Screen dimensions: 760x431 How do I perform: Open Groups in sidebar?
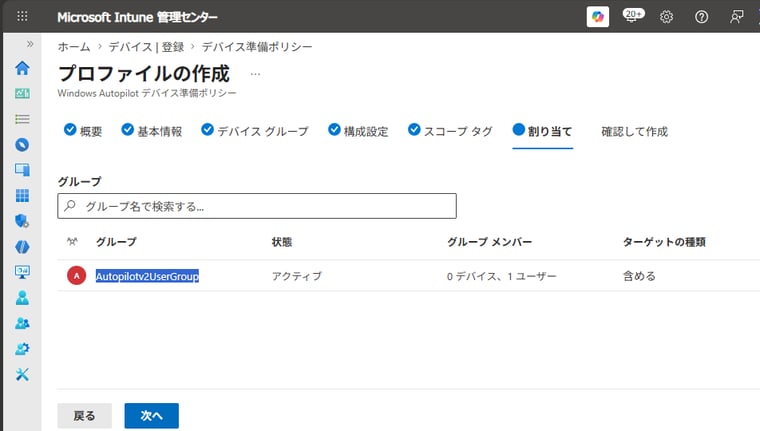[22, 323]
